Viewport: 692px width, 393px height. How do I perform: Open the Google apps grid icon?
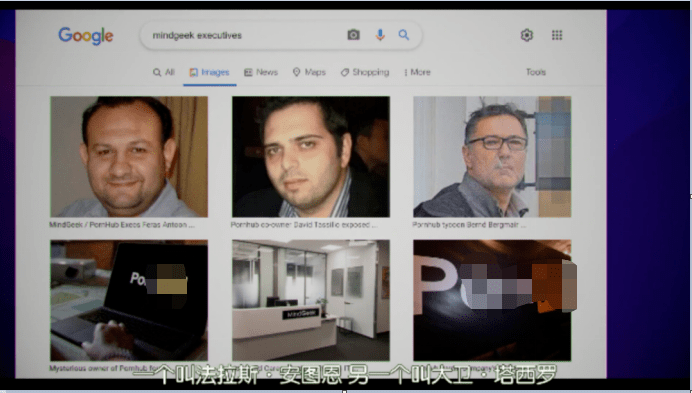pyautogui.click(x=557, y=35)
